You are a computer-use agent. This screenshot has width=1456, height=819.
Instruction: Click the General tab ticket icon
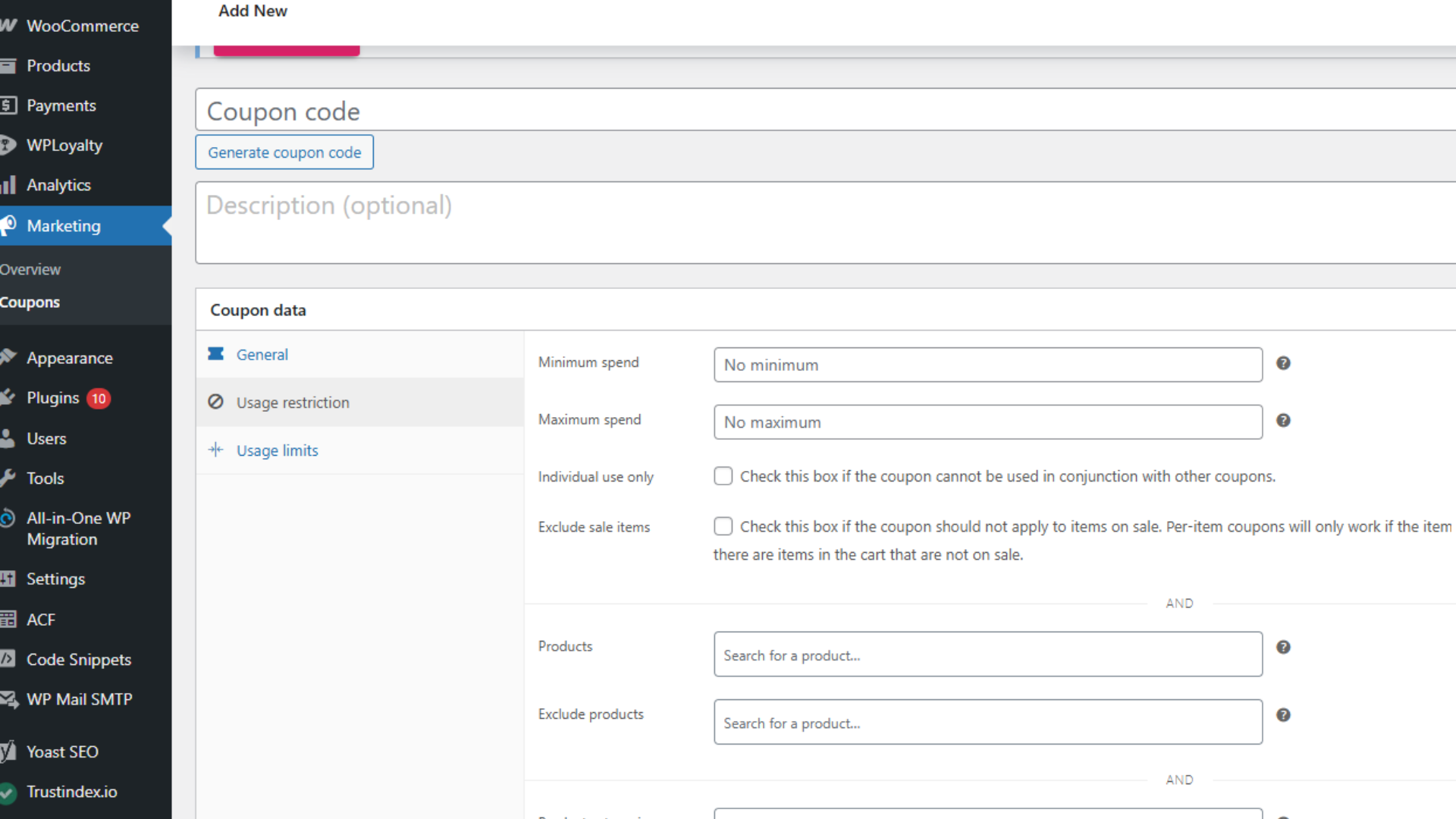[215, 354]
